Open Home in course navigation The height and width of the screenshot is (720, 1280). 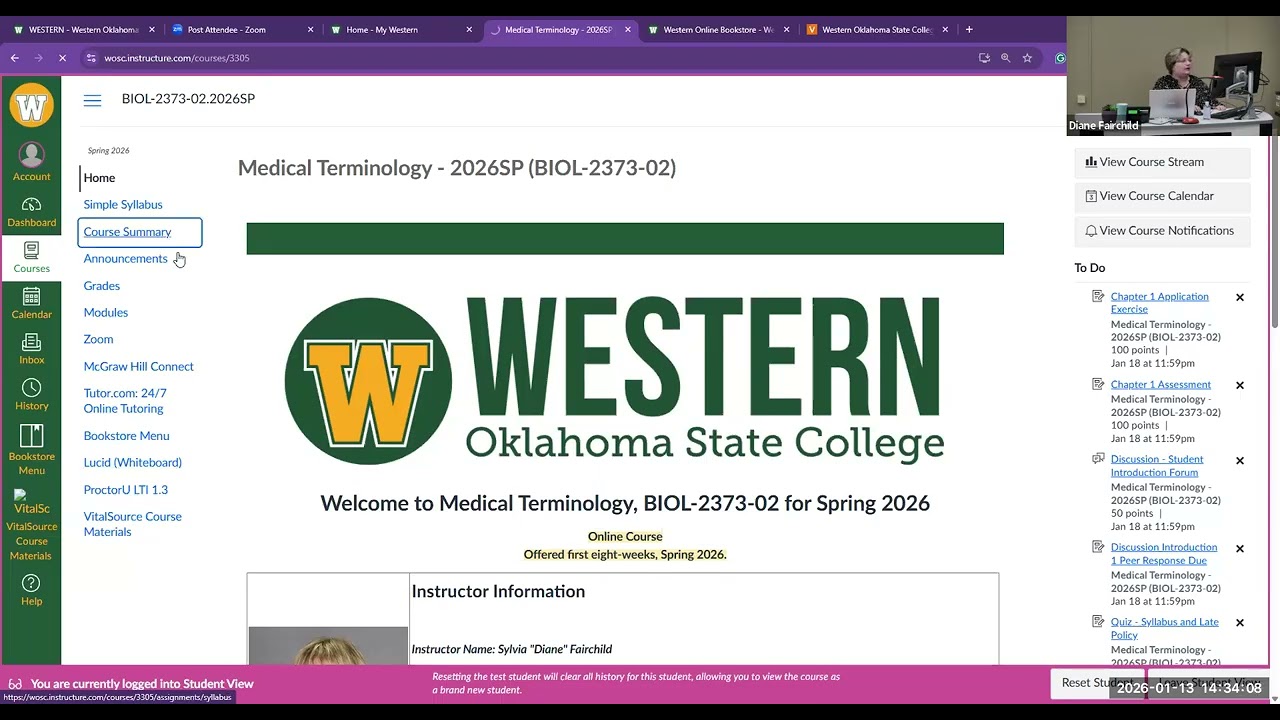click(x=99, y=178)
